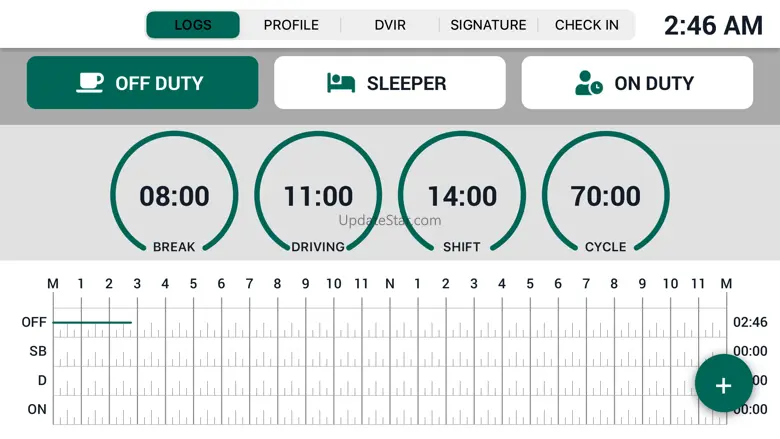
Task: Go to the DVIR tab
Action: pos(390,25)
